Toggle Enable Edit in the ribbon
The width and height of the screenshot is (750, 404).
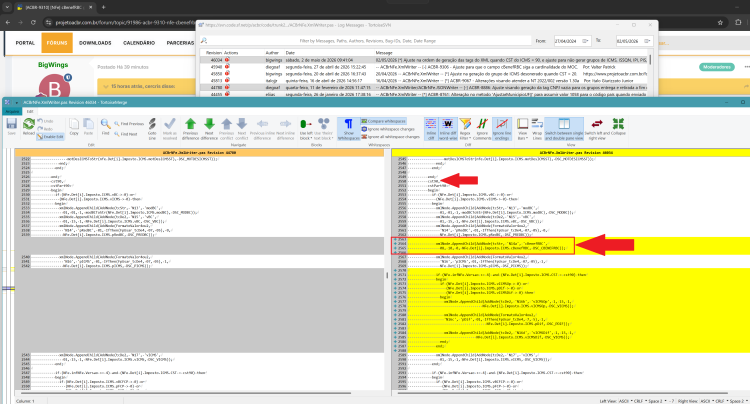tap(50, 137)
